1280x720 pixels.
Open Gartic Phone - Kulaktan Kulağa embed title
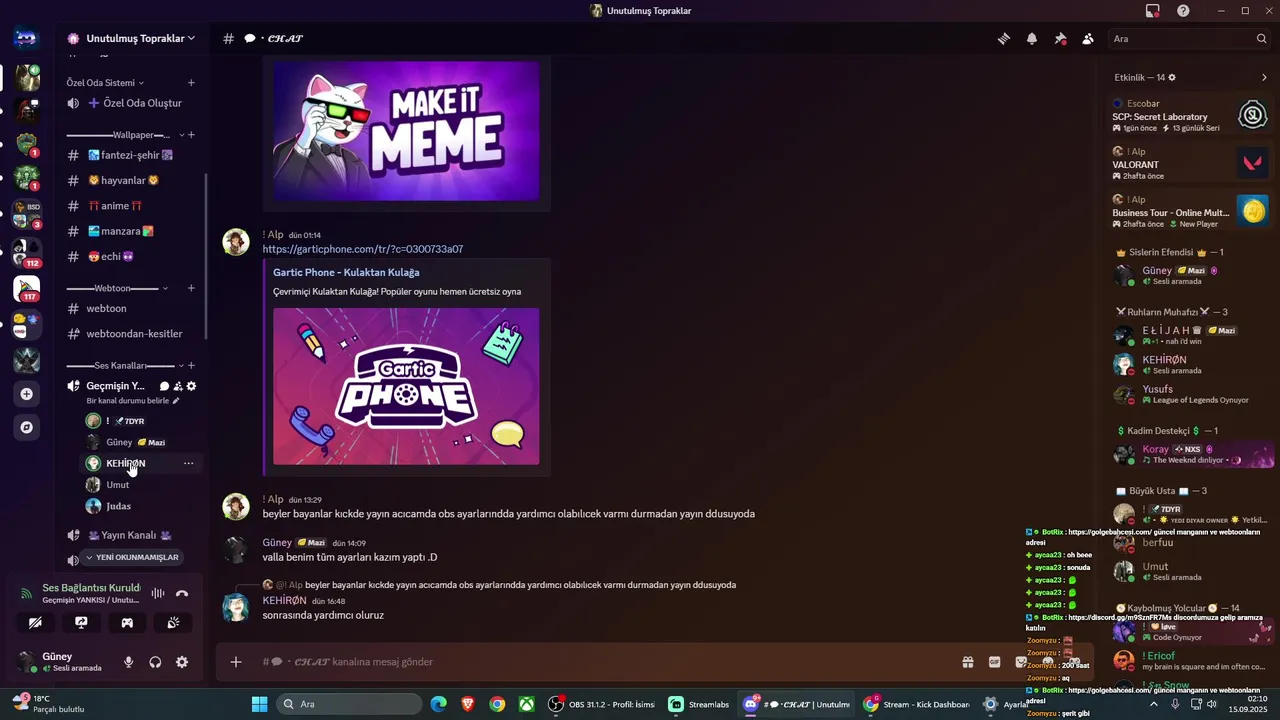tap(346, 272)
